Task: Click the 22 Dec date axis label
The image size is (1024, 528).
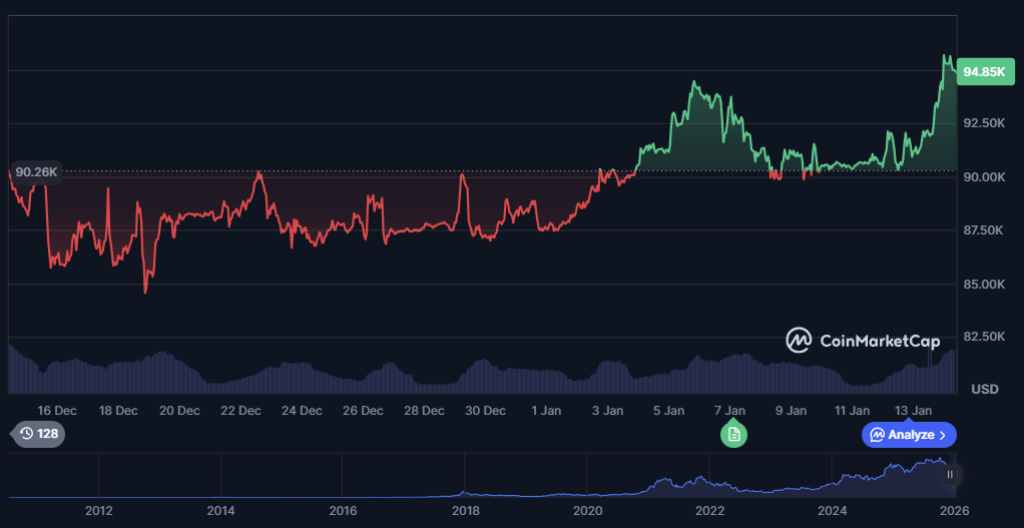Action: point(241,410)
